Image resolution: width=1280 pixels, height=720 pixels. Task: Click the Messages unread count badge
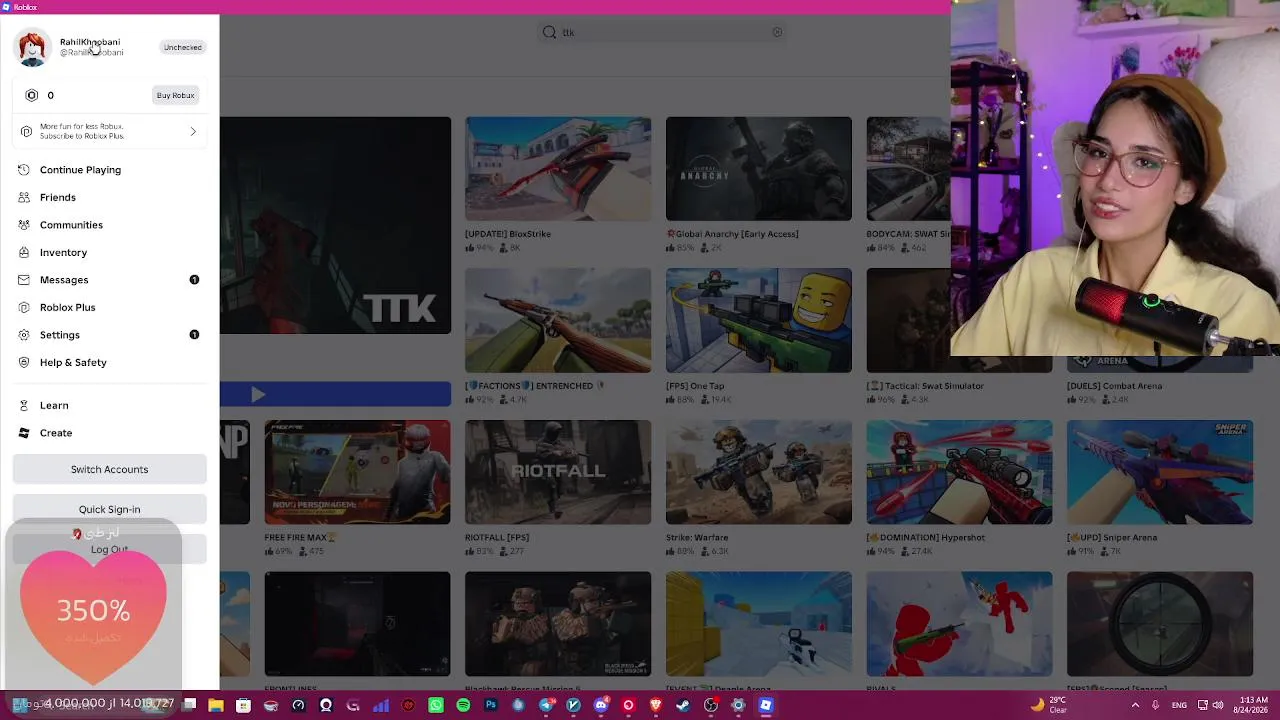[194, 280]
